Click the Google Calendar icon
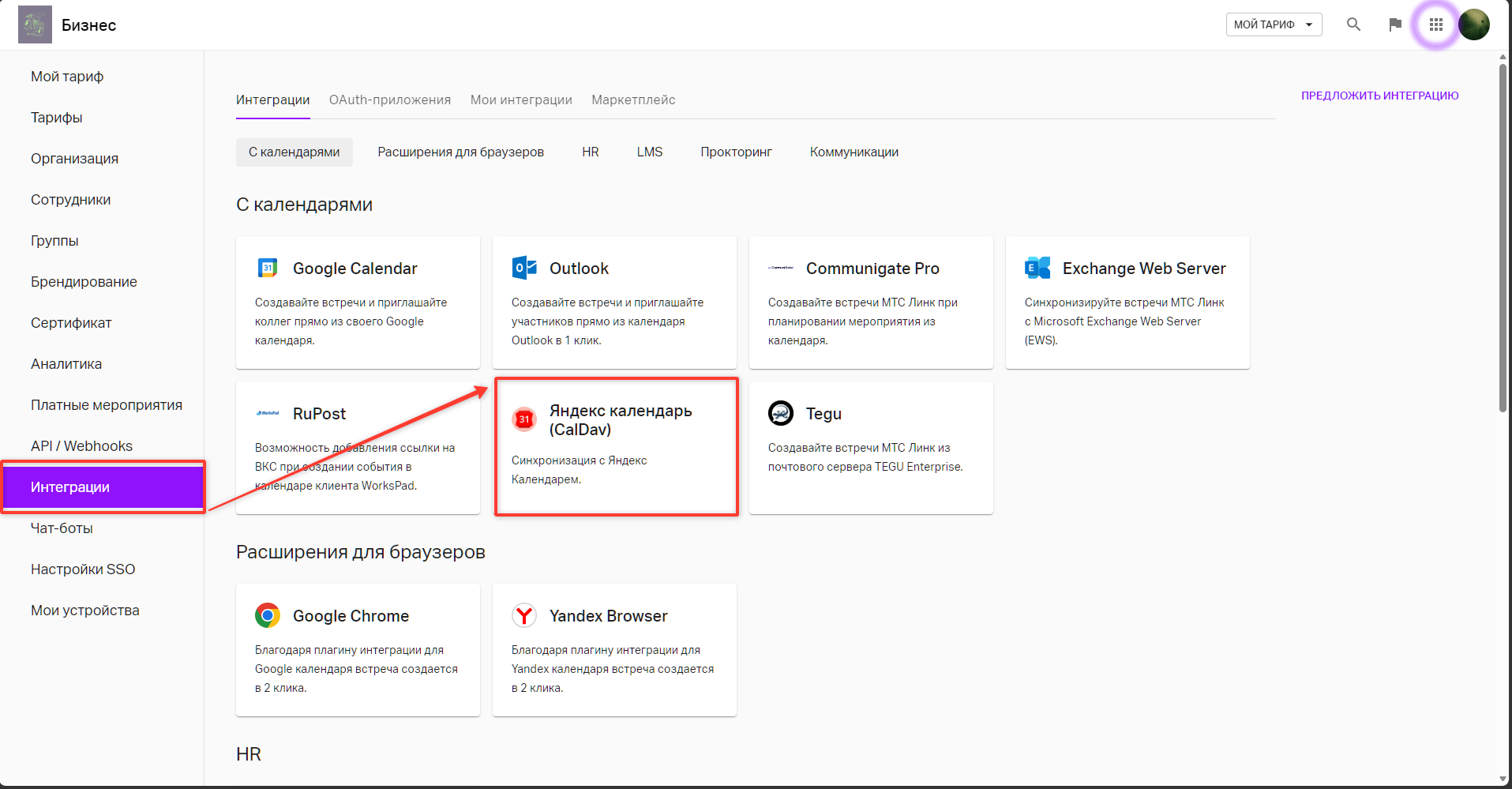Screen dimensions: 1512x789 coord(268,268)
